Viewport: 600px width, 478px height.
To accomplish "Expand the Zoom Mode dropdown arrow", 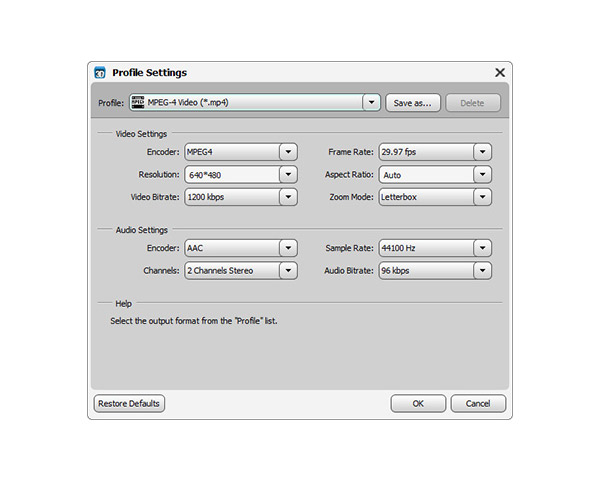I will click(483, 197).
